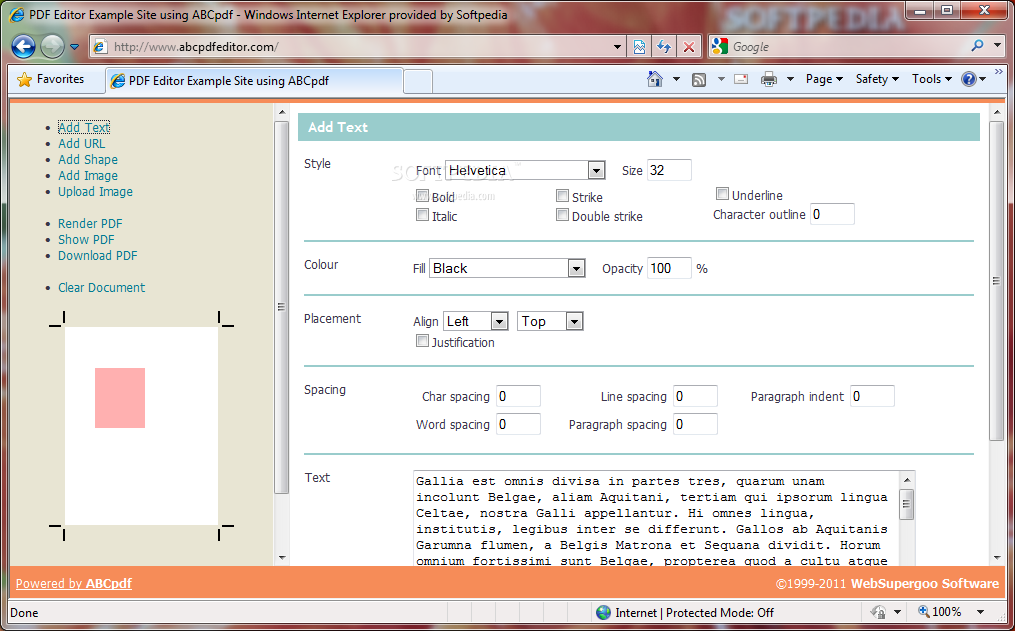Viewport: 1015px width, 631px height.
Task: Open the Add Shape link
Action: coord(88,159)
